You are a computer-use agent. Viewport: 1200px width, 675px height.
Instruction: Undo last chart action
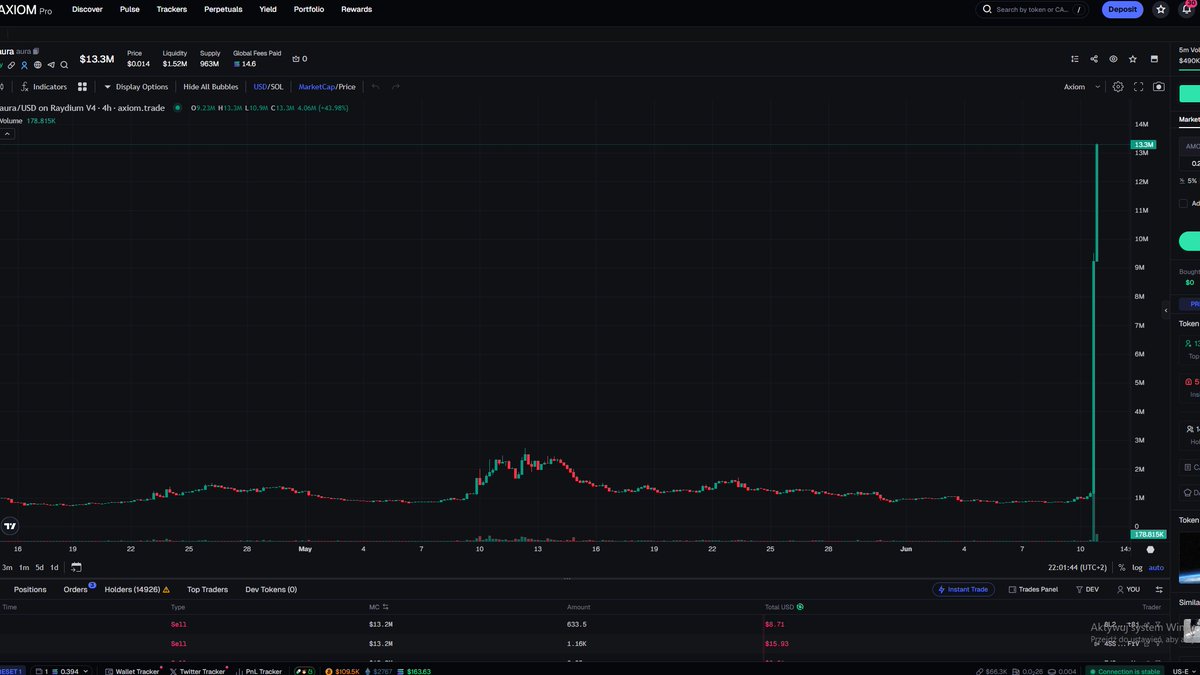376,87
